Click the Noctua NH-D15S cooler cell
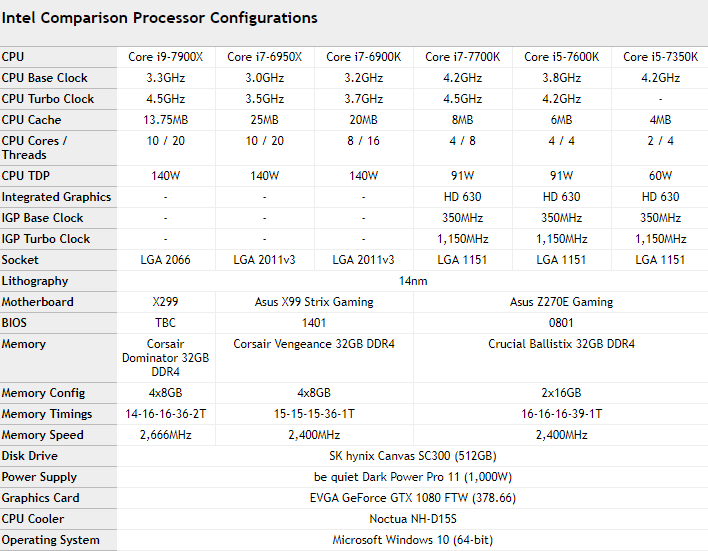The image size is (708, 551). coord(413,519)
